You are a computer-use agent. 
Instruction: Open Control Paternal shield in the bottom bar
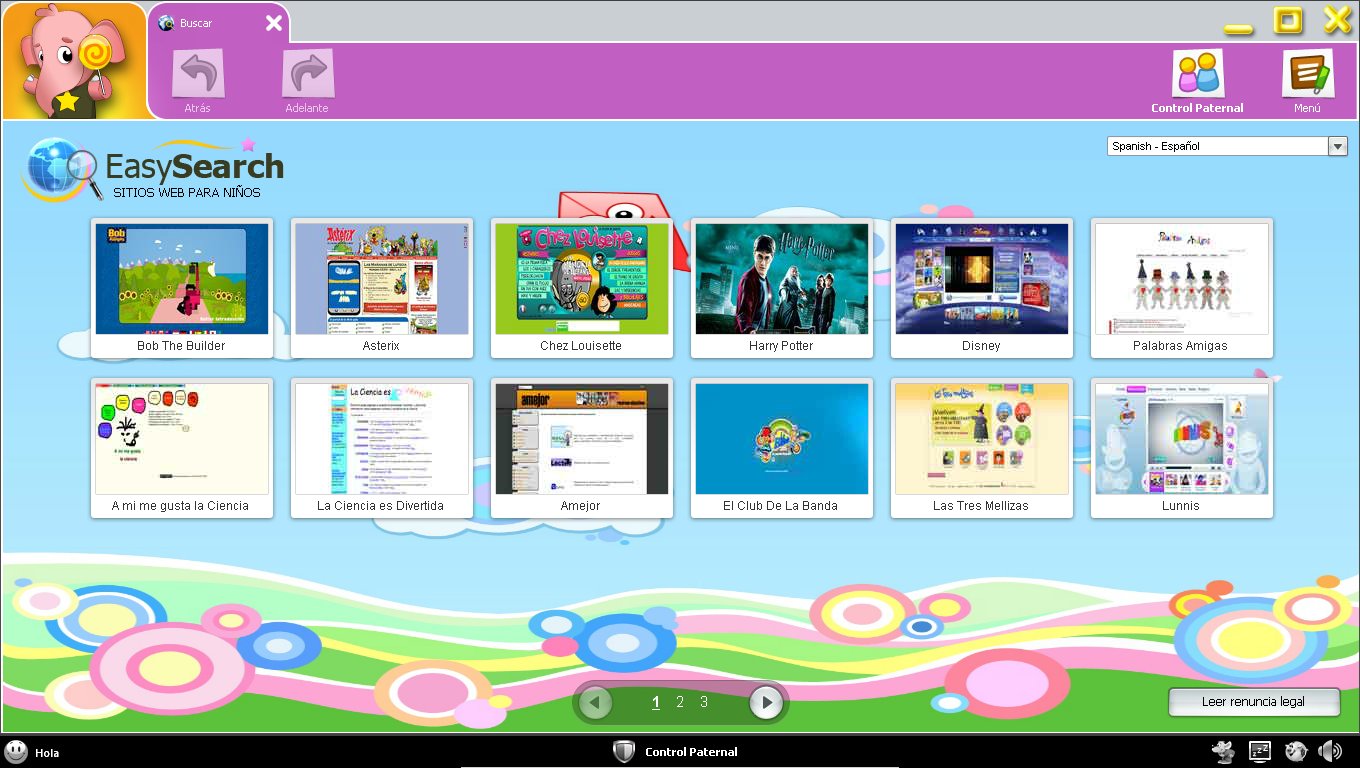[624, 752]
